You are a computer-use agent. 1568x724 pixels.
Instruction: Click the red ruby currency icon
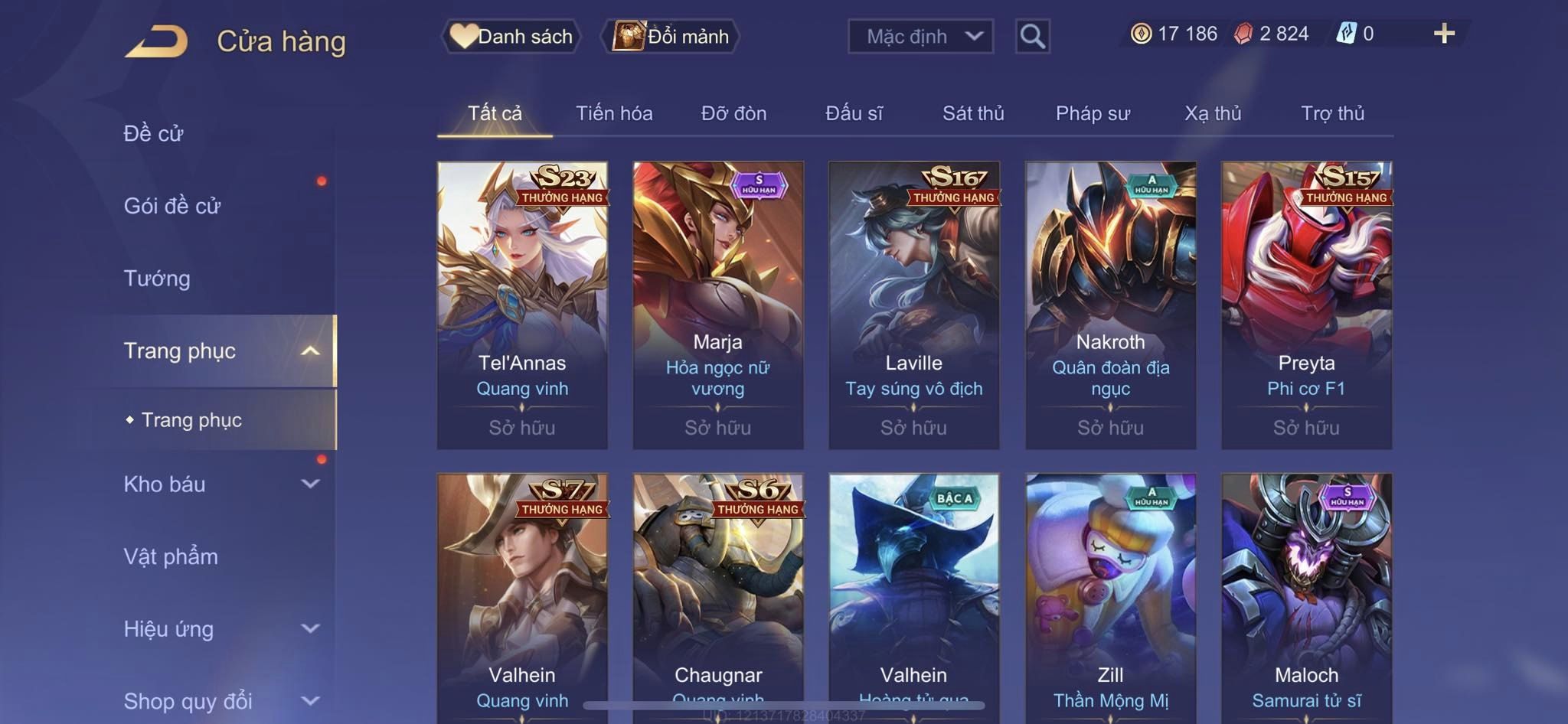click(1243, 34)
